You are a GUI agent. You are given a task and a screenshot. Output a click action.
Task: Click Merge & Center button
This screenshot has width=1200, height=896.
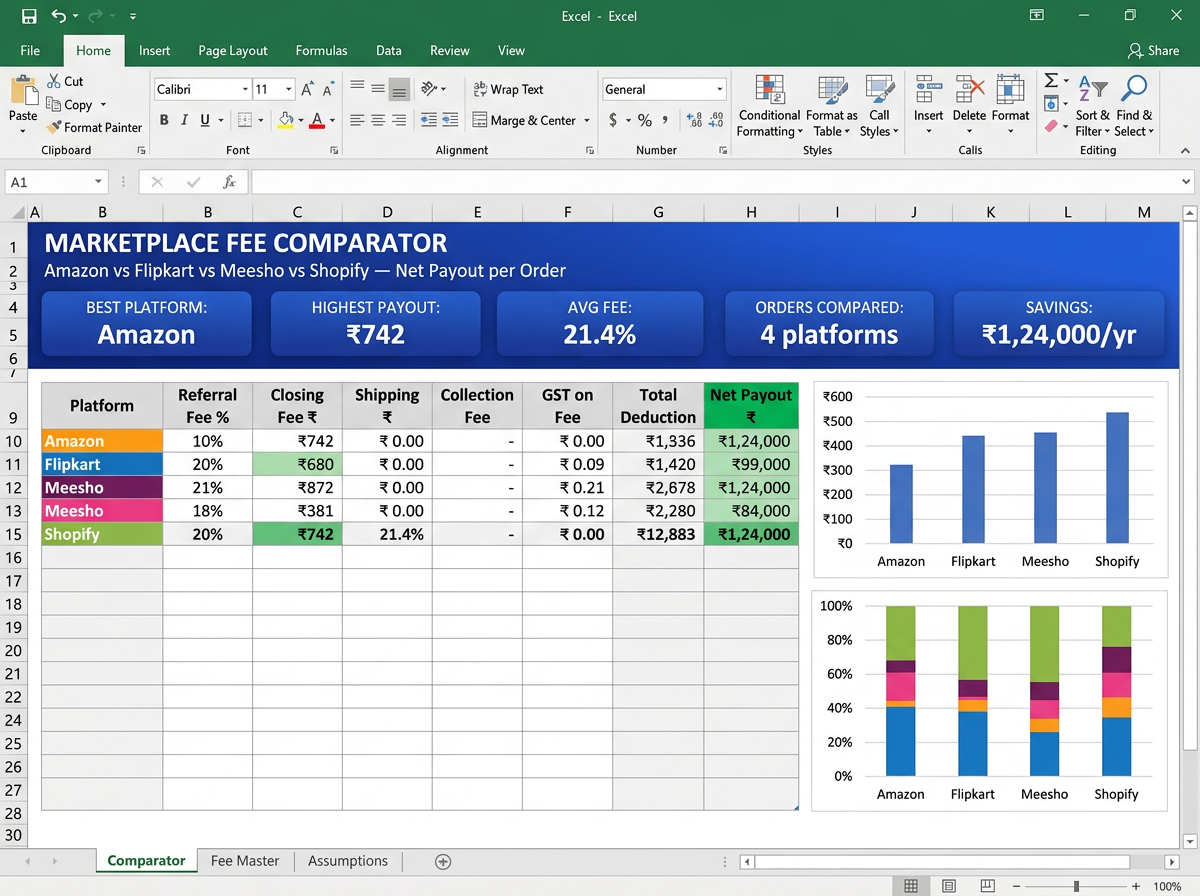point(531,120)
